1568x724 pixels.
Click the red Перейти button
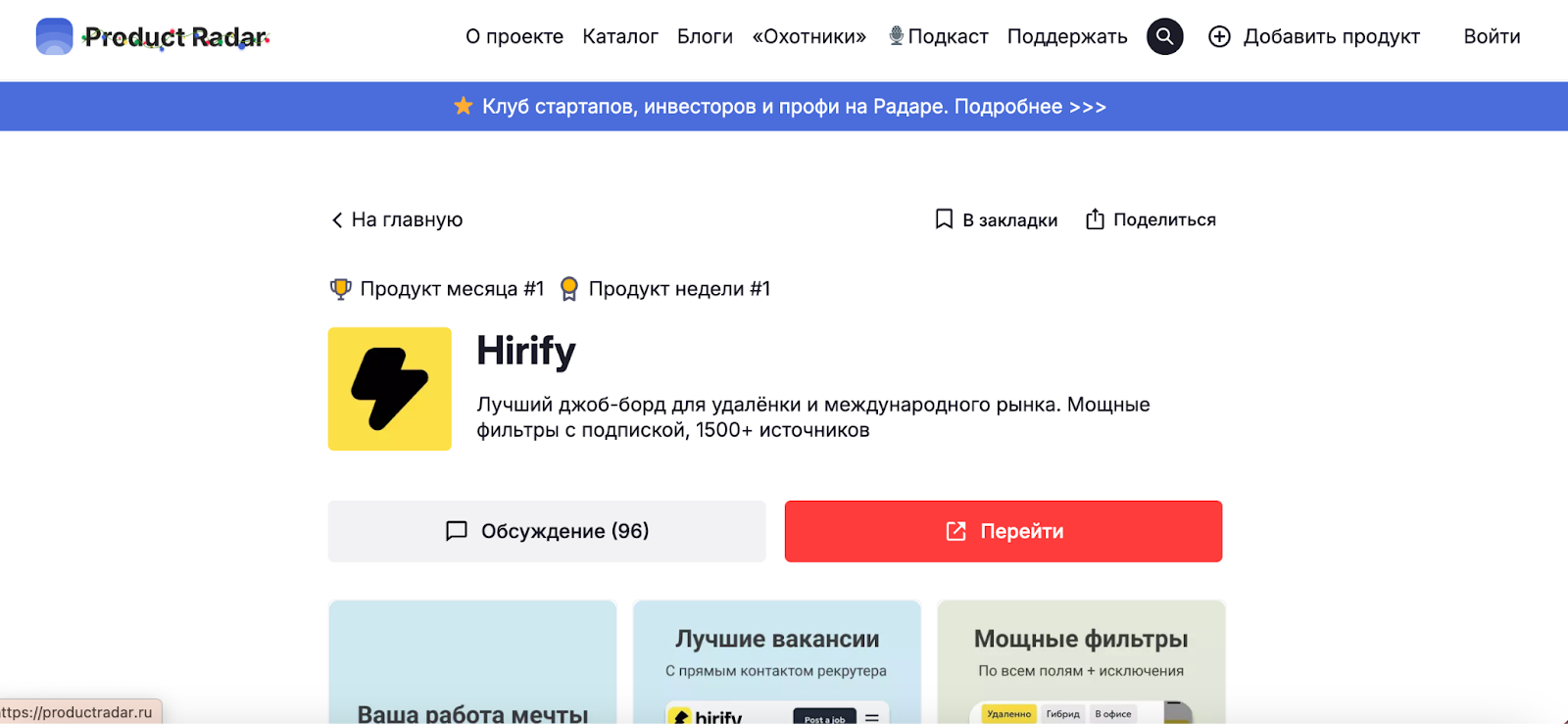coord(1004,531)
